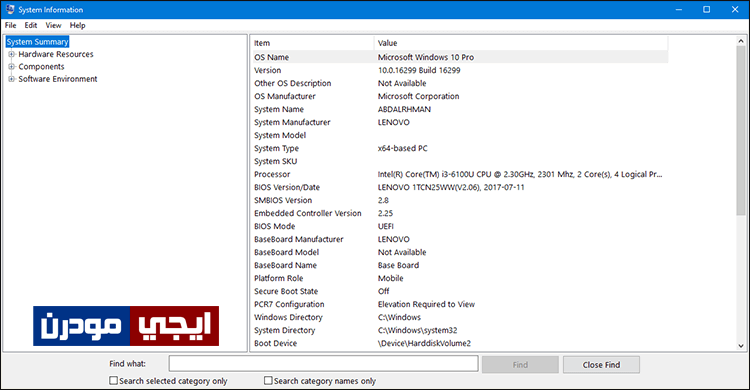Maximize the System Information window

[x=706, y=9]
